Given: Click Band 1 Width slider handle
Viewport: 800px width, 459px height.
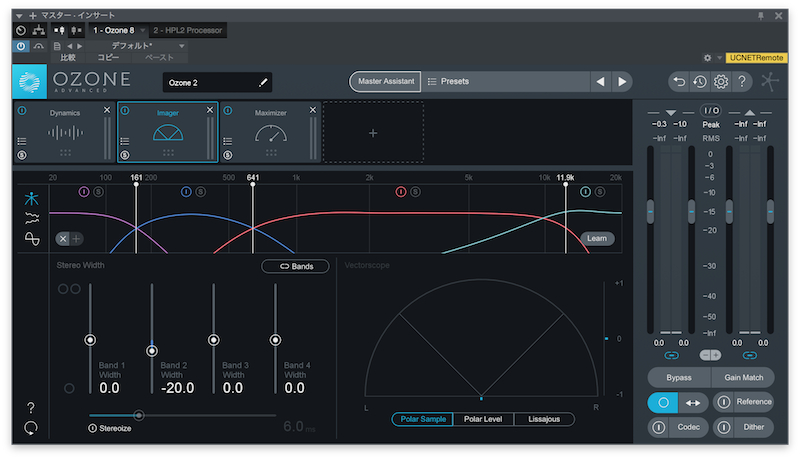Looking at the screenshot, I should point(90,340).
